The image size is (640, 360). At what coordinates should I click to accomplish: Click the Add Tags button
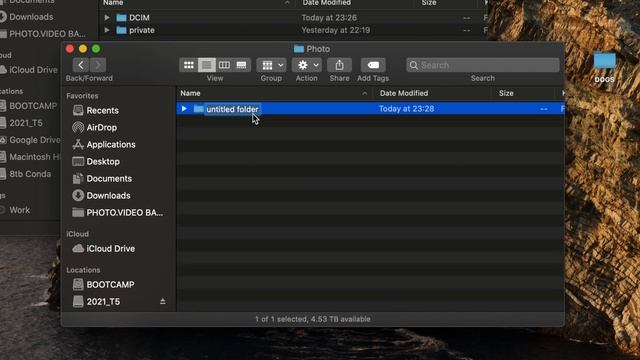click(x=373, y=65)
